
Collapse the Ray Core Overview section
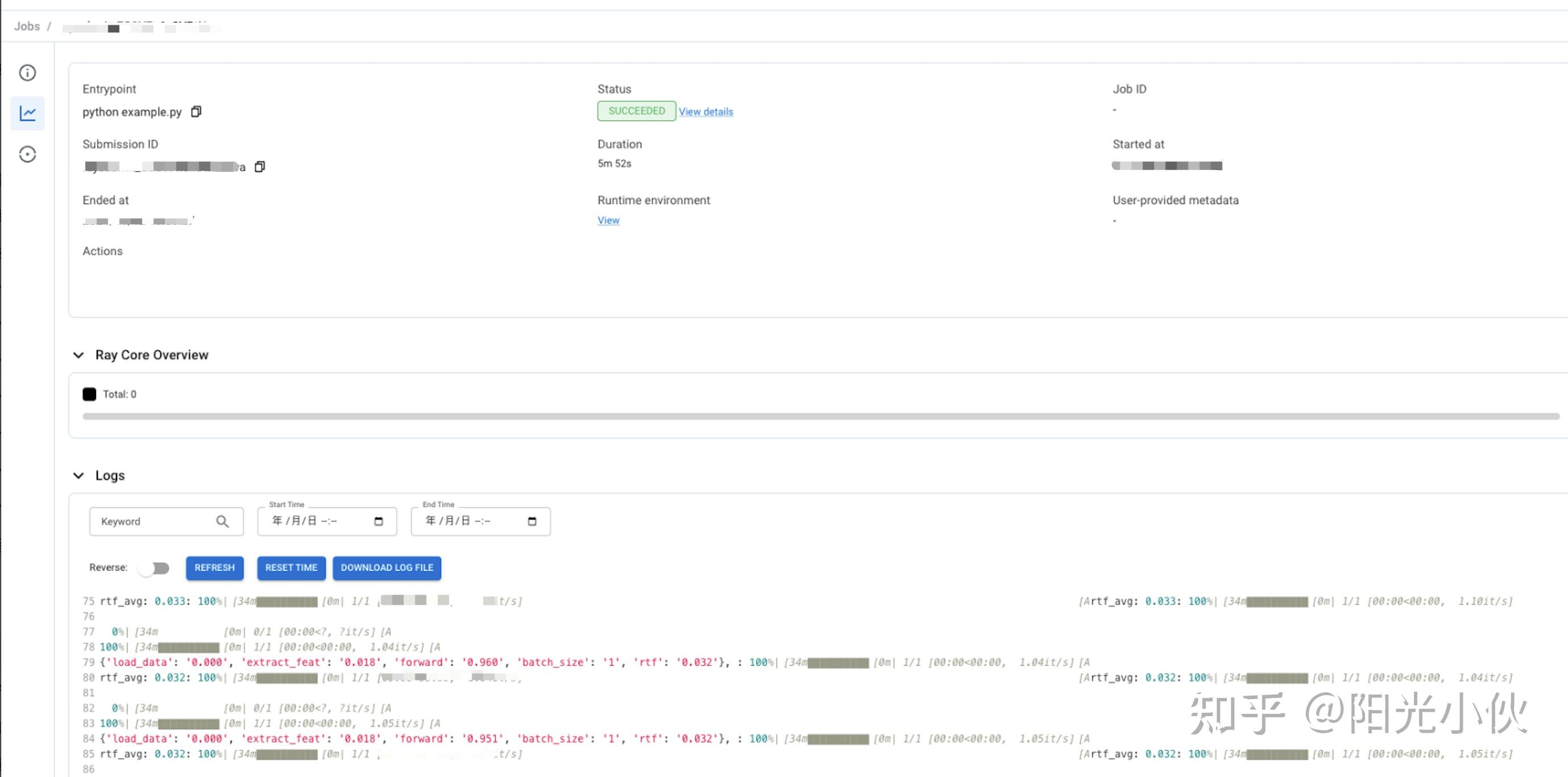(78, 355)
